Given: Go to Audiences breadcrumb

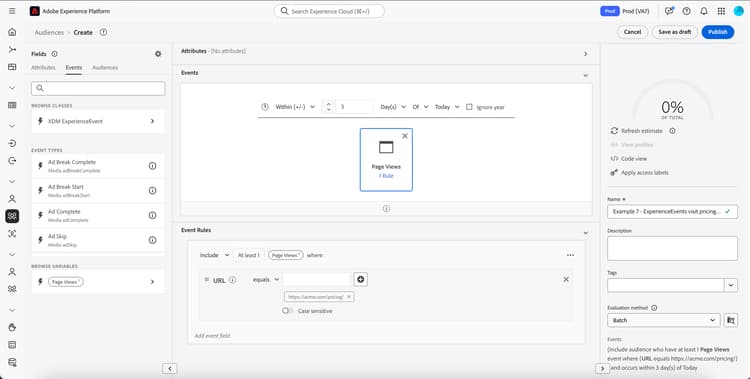Looking at the screenshot, I should pos(49,32).
